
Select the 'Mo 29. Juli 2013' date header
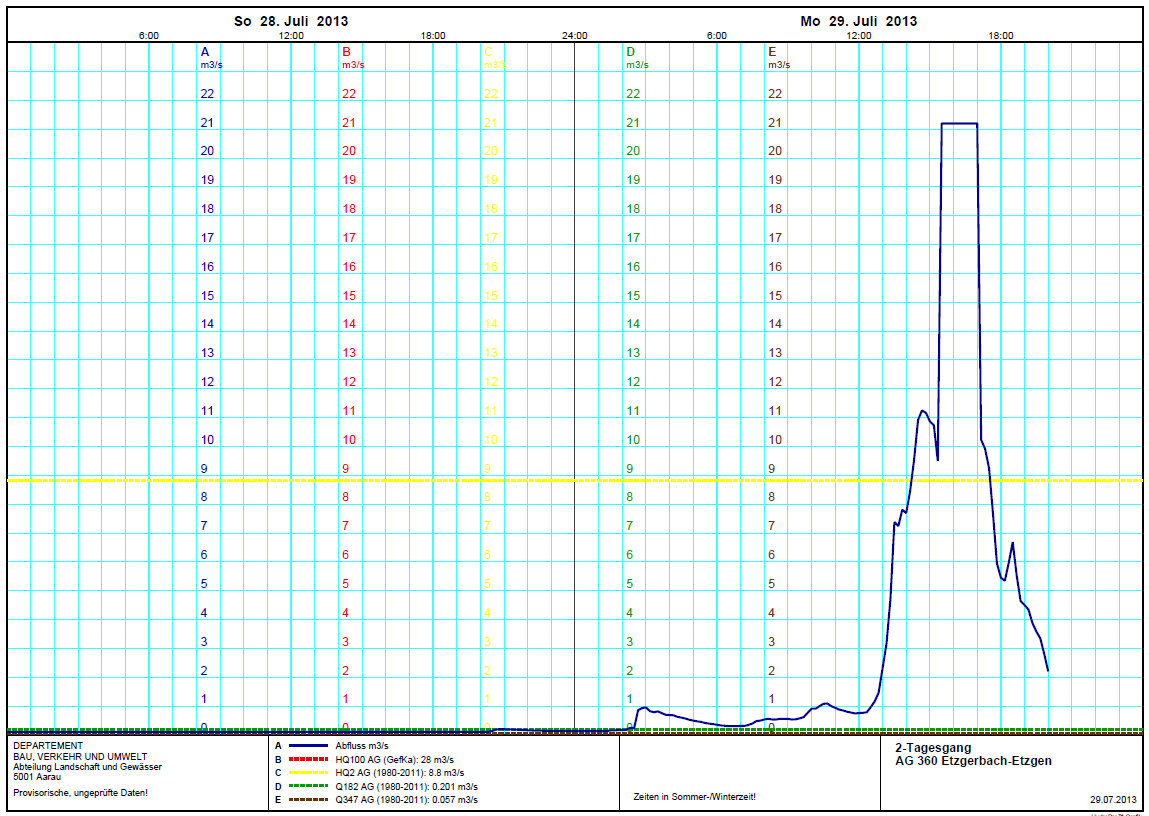(x=858, y=21)
